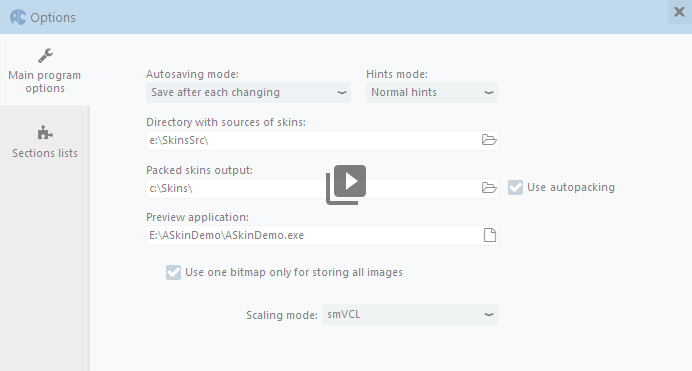Click the puzzle piece Sections lists icon
The image size is (692, 371).
point(45,133)
